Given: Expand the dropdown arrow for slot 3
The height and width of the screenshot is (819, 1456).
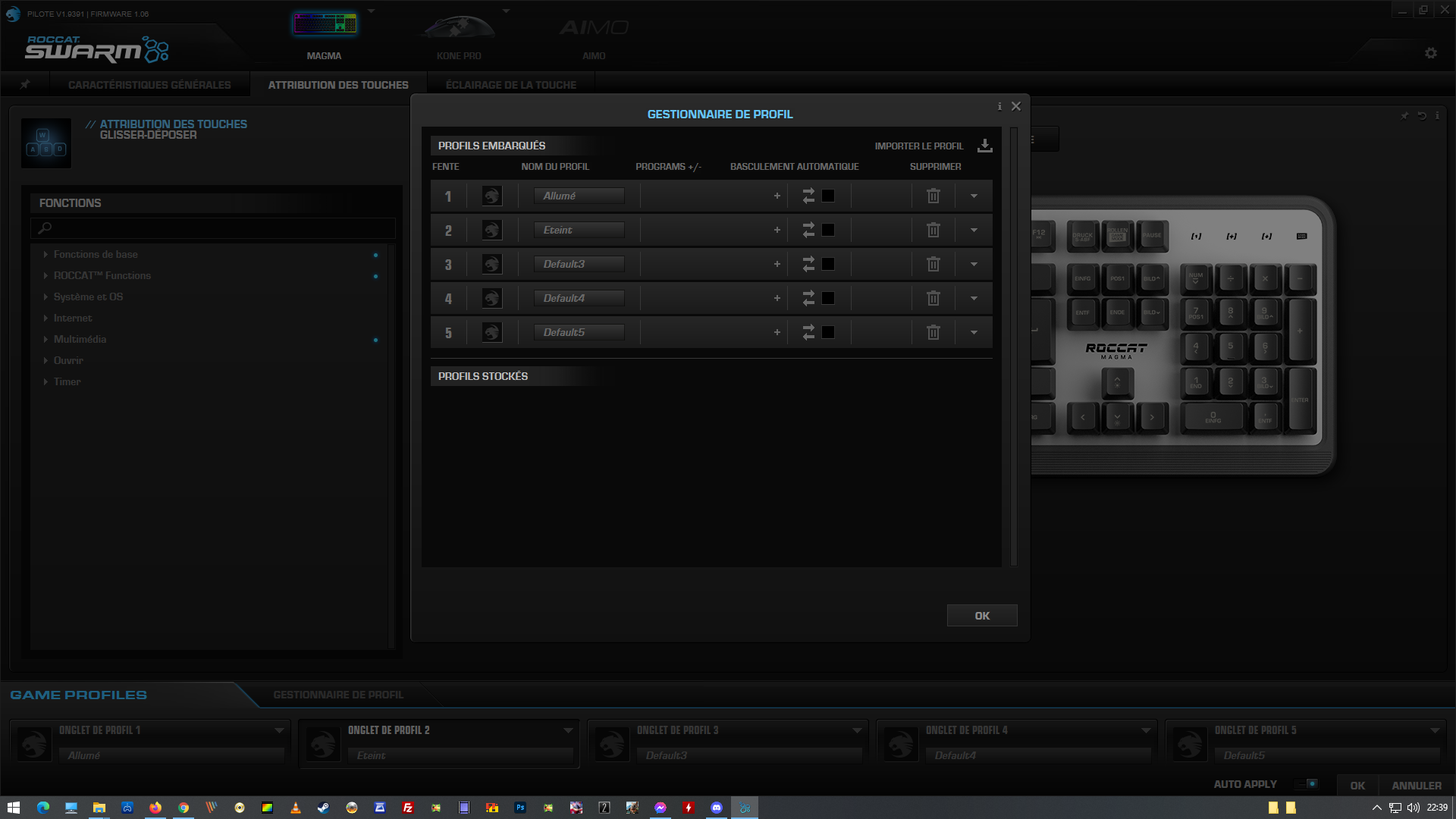Looking at the screenshot, I should click(x=974, y=264).
